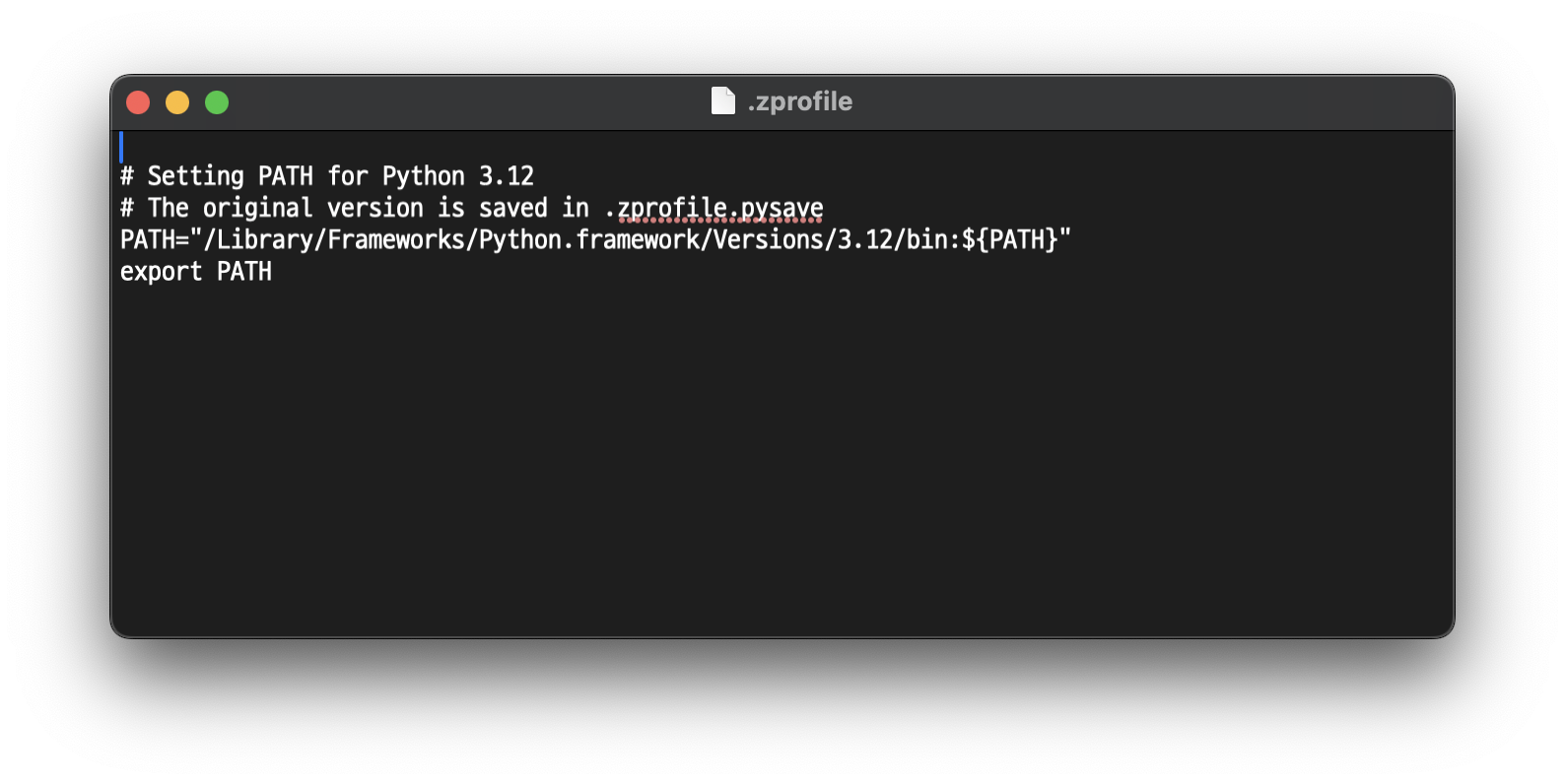Click "Versions" in the PATH assignment line
The width and height of the screenshot is (1565, 784).
point(768,240)
